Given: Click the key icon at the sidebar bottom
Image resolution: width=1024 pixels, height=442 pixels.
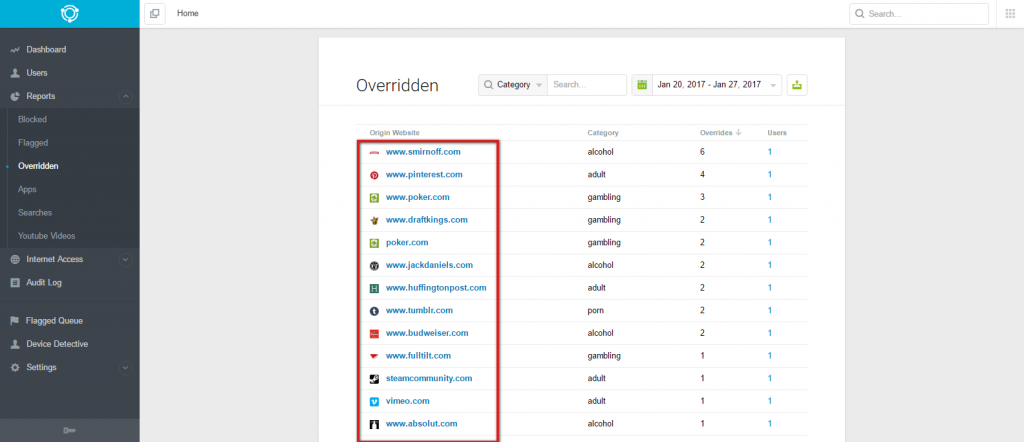Looking at the screenshot, I should click(x=69, y=430).
